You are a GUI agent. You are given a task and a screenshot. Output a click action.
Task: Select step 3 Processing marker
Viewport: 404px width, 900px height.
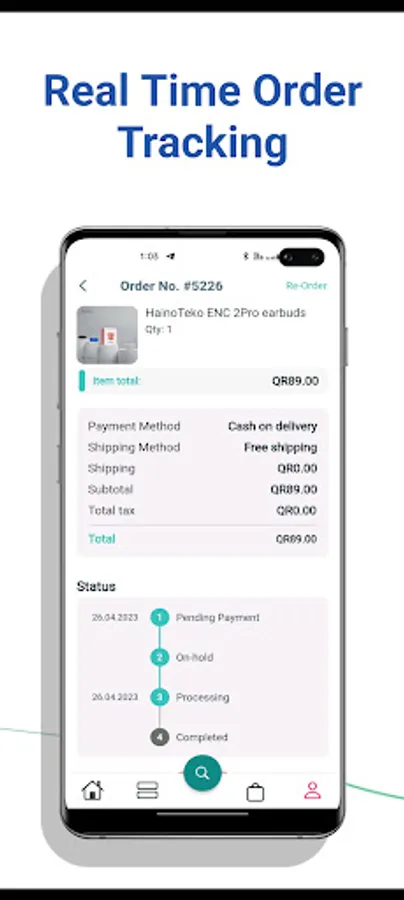(160, 697)
